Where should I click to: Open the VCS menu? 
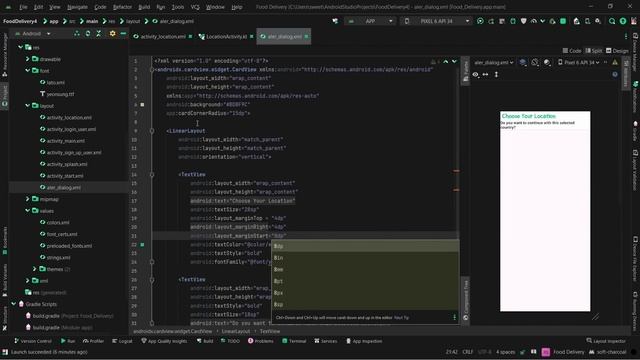195,7
